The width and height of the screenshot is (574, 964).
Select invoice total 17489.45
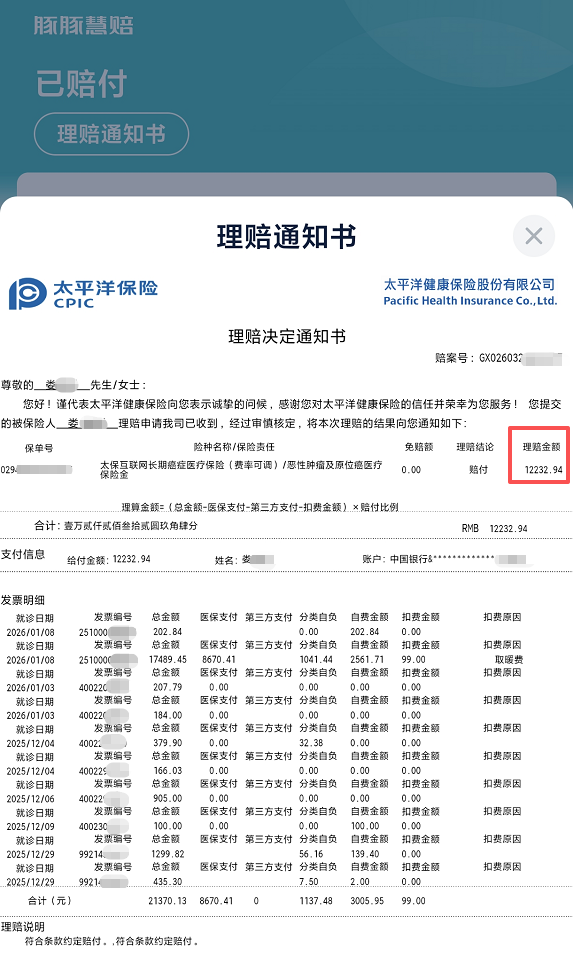(168, 659)
